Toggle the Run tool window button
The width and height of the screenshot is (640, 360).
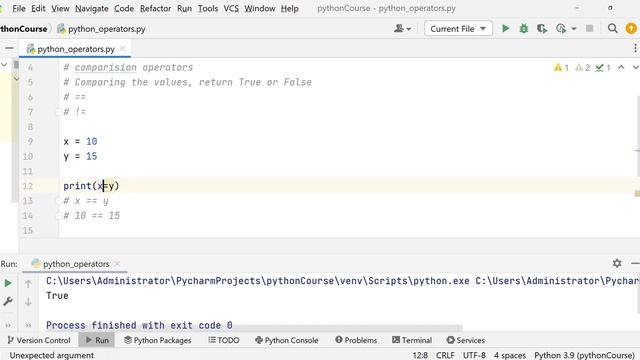(97, 340)
